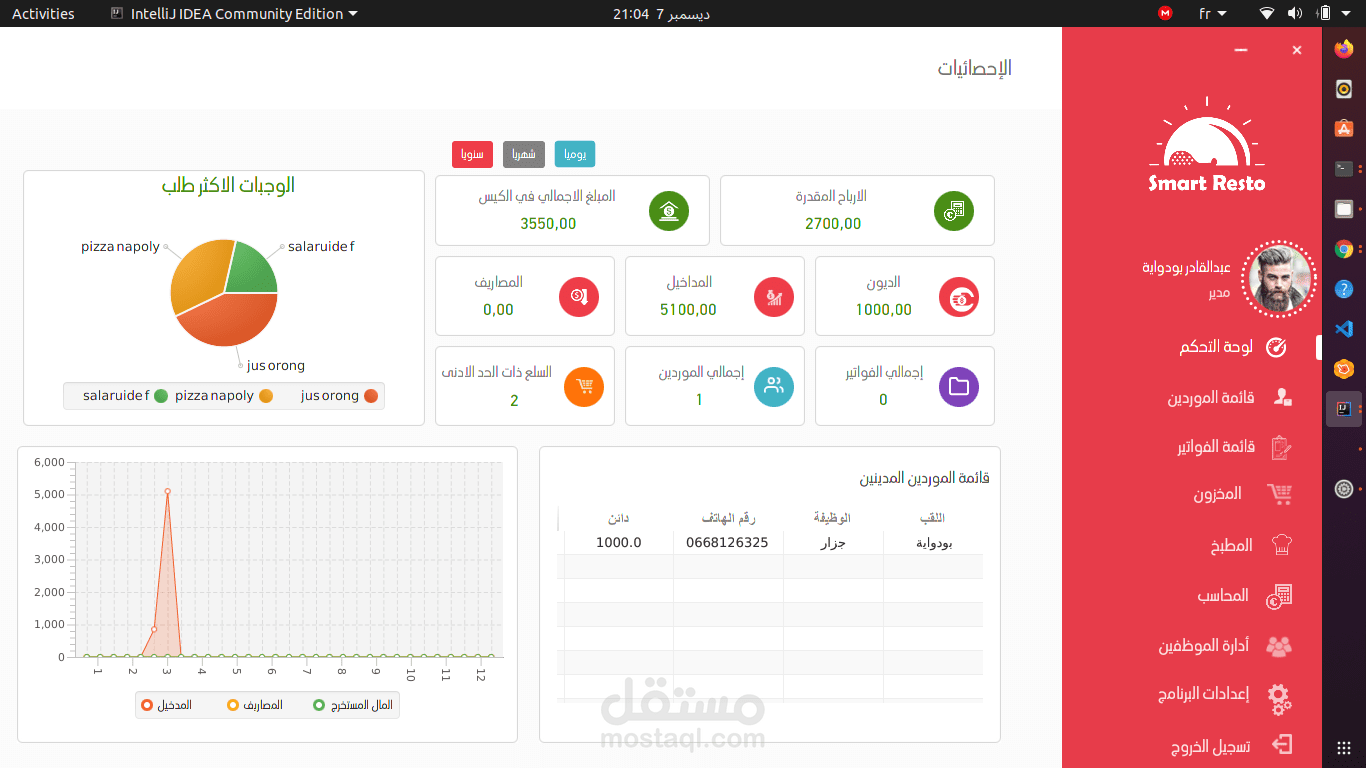Open employee management (أدارة الموظفين) icon
The width and height of the screenshot is (1366, 768).
[x=1281, y=645]
